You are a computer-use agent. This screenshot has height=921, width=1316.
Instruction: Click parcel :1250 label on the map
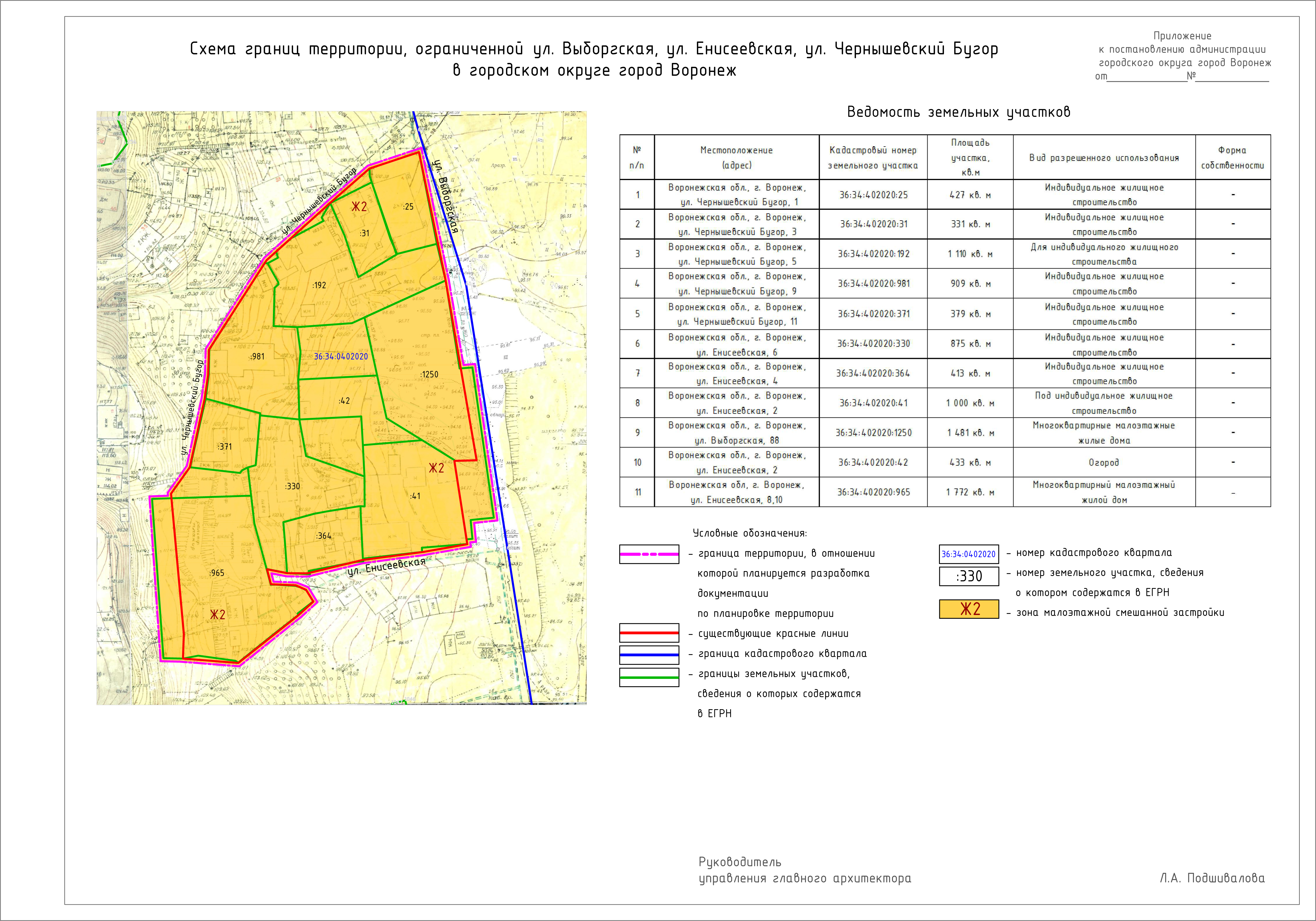coord(429,374)
